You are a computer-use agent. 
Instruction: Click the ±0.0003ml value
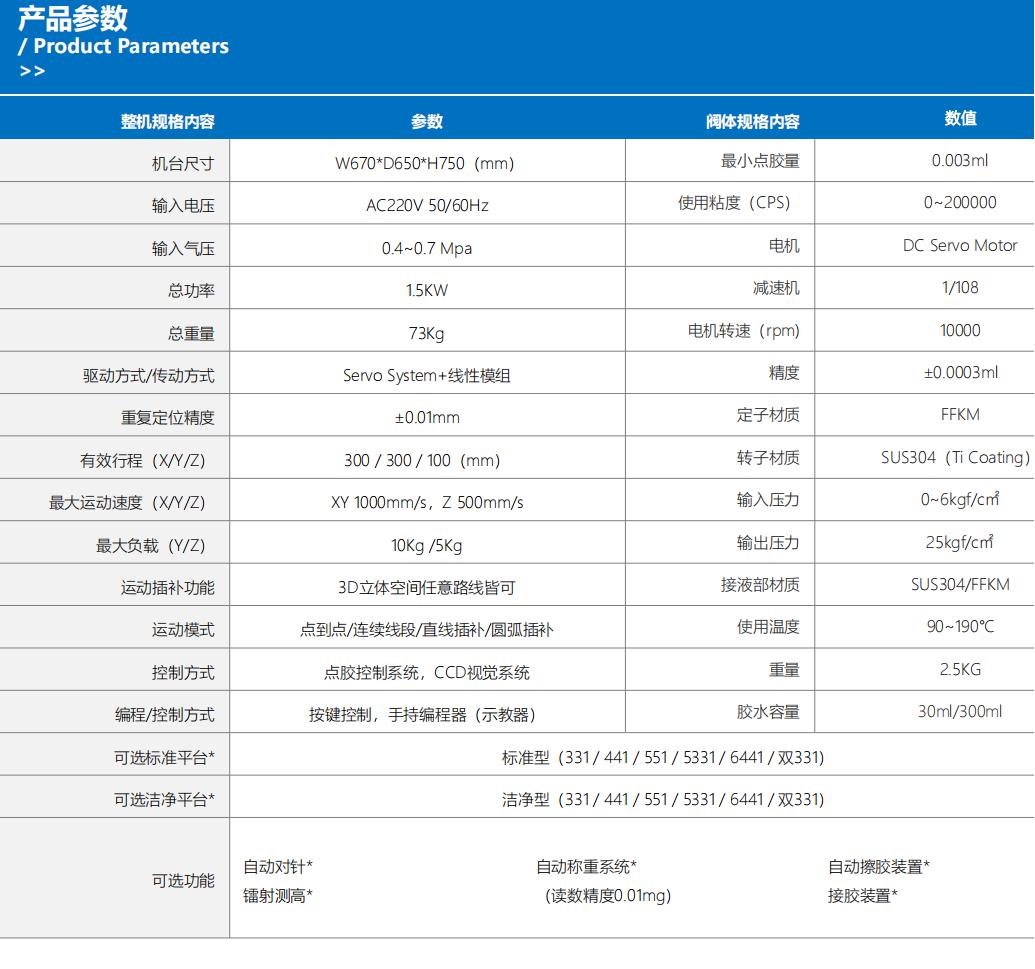[960, 372]
